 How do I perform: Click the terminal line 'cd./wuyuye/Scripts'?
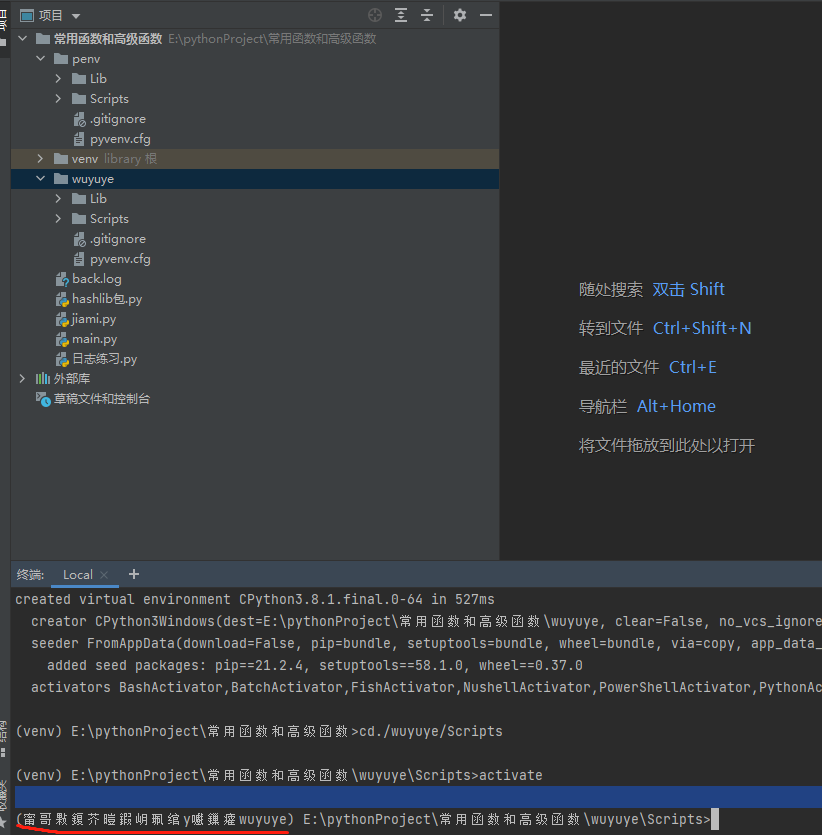pyautogui.click(x=431, y=731)
